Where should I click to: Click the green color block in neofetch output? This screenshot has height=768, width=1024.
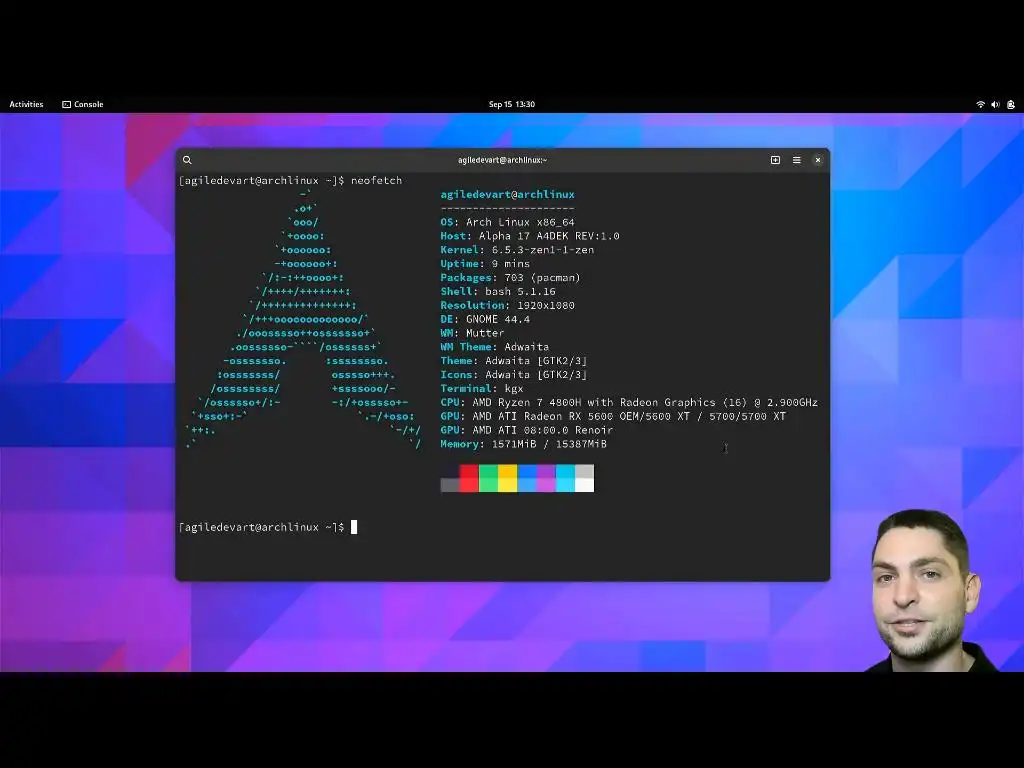click(x=488, y=478)
